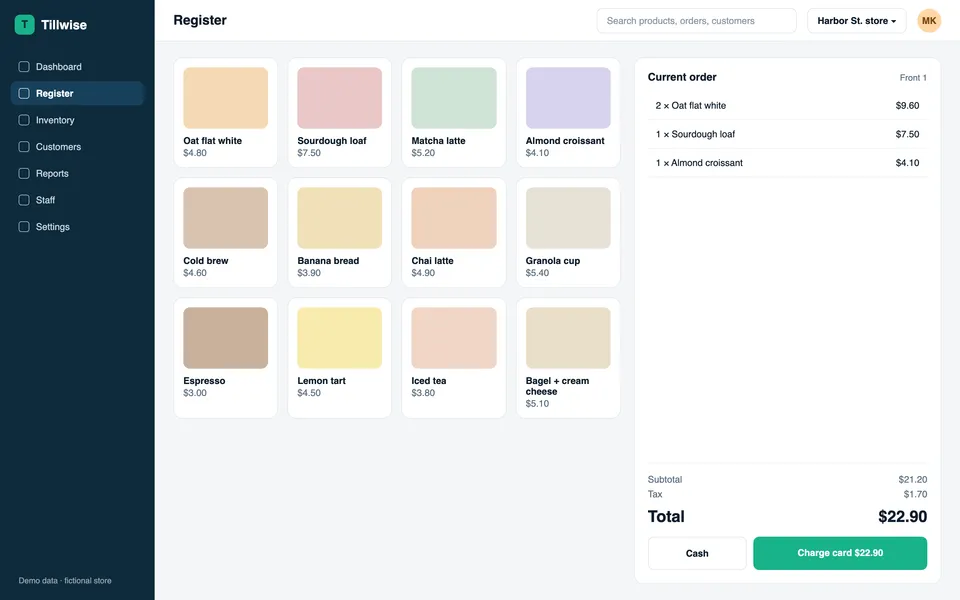Choose Cash payment

pos(697,553)
